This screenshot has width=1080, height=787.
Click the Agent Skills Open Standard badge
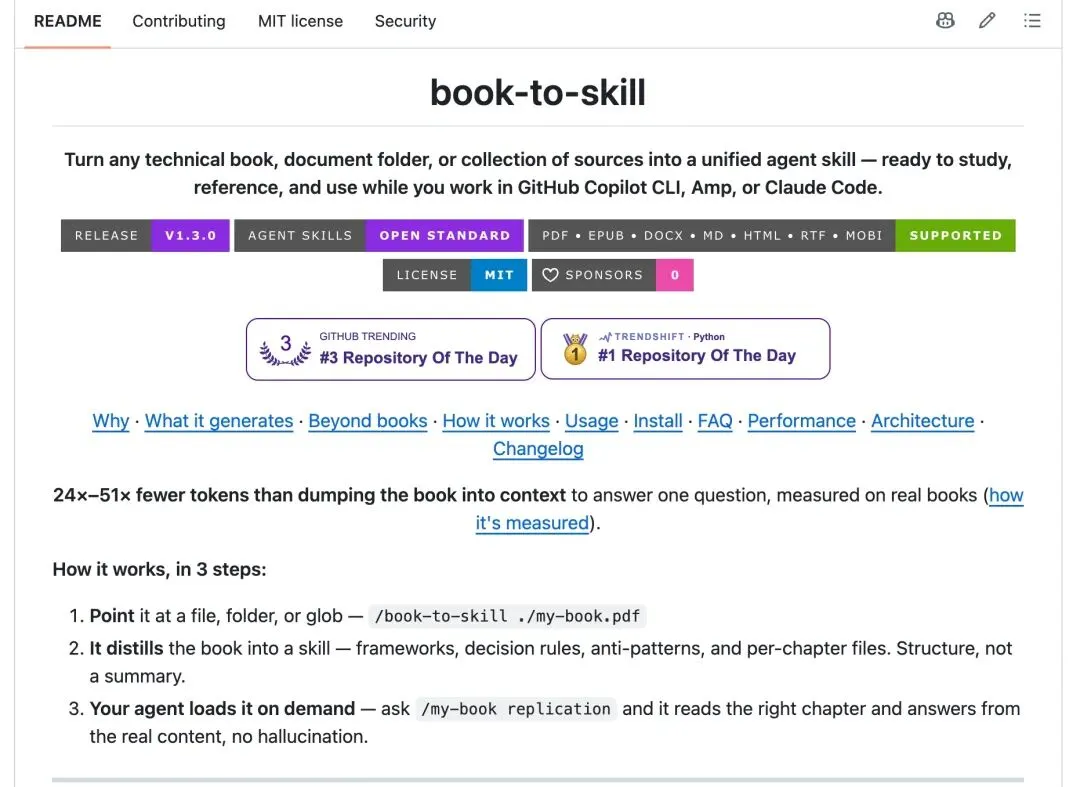click(x=379, y=235)
